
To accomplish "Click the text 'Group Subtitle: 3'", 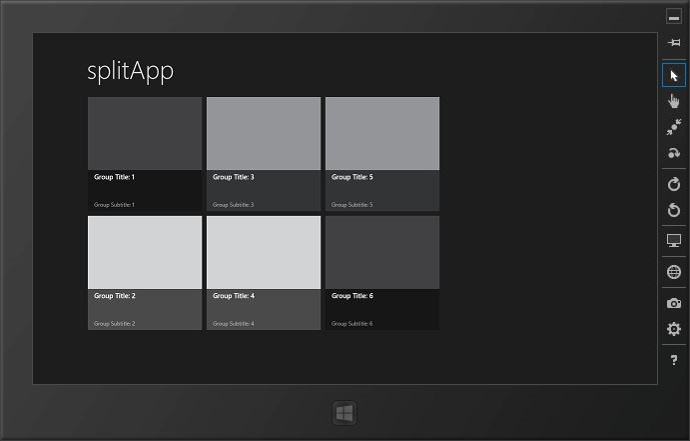I will tap(233, 205).
